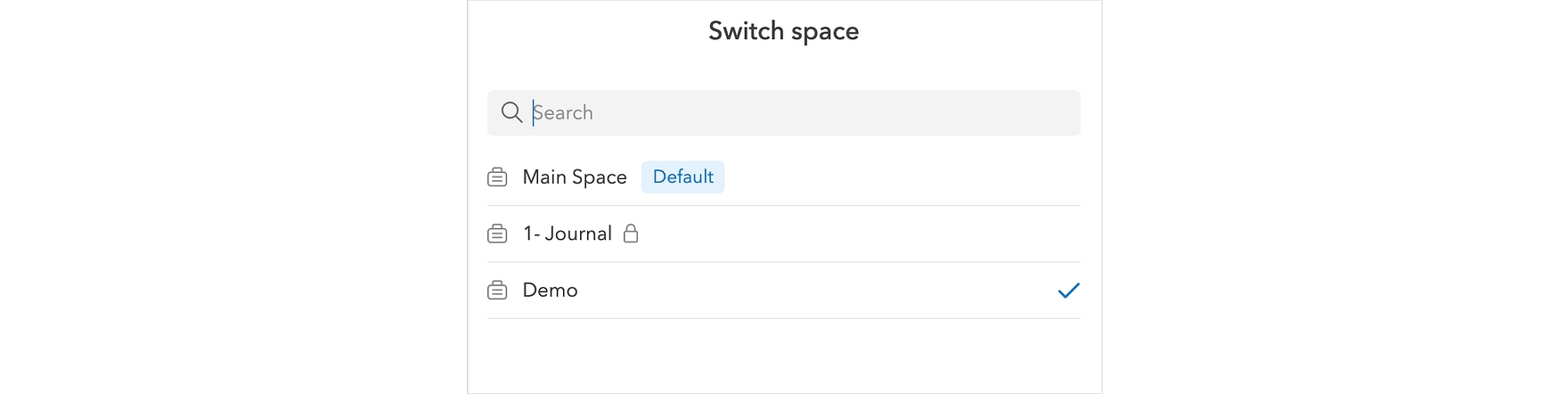Viewport: 1568px width, 394px height.
Task: Click the lock icon beside 1-Journal
Action: coord(631,234)
